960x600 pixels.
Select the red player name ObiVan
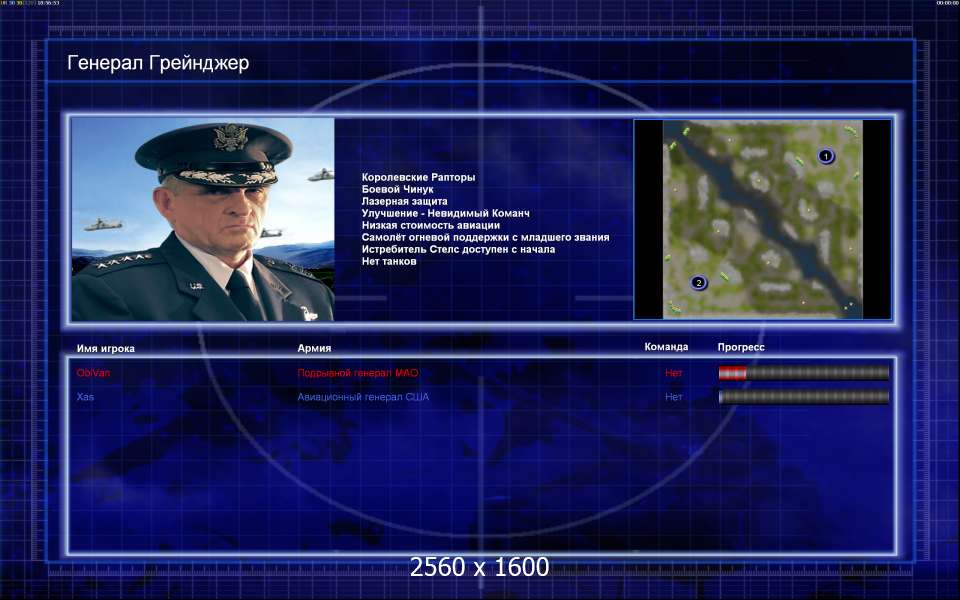tap(93, 372)
